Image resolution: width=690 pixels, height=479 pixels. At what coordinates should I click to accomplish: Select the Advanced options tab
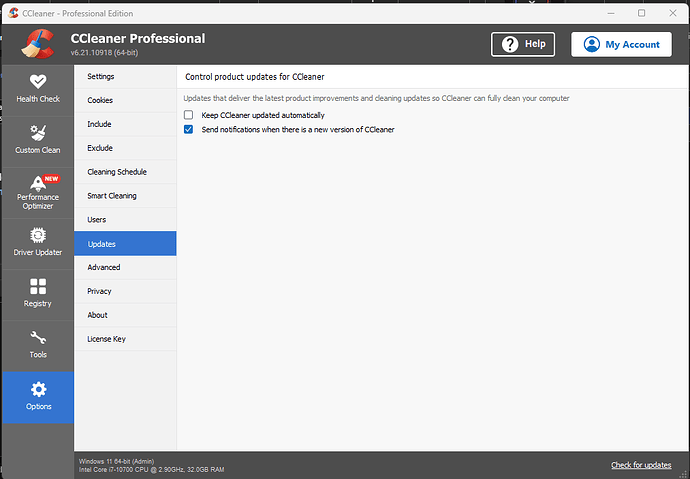click(x=104, y=267)
